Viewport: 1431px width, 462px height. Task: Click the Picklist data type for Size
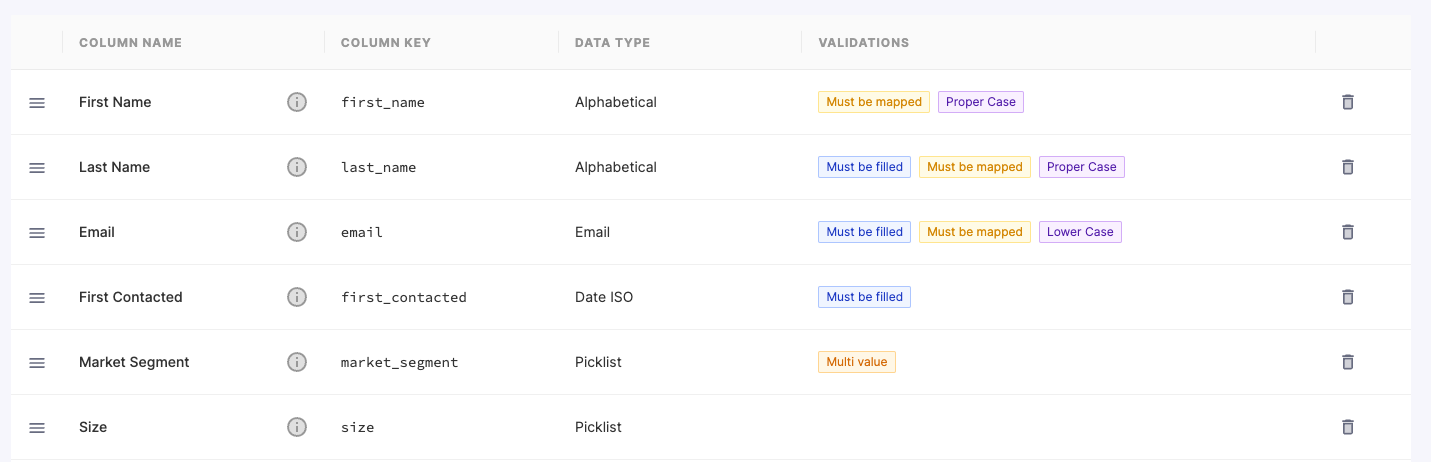(x=598, y=427)
